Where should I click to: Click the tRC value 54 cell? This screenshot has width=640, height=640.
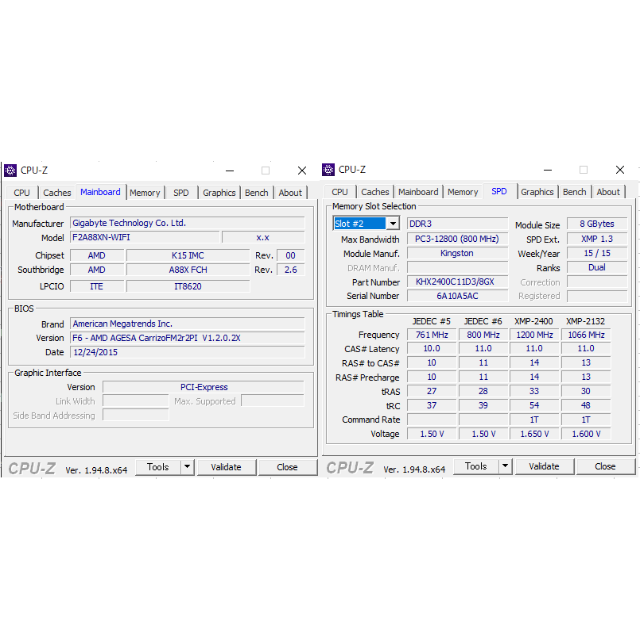pyautogui.click(x=534, y=405)
